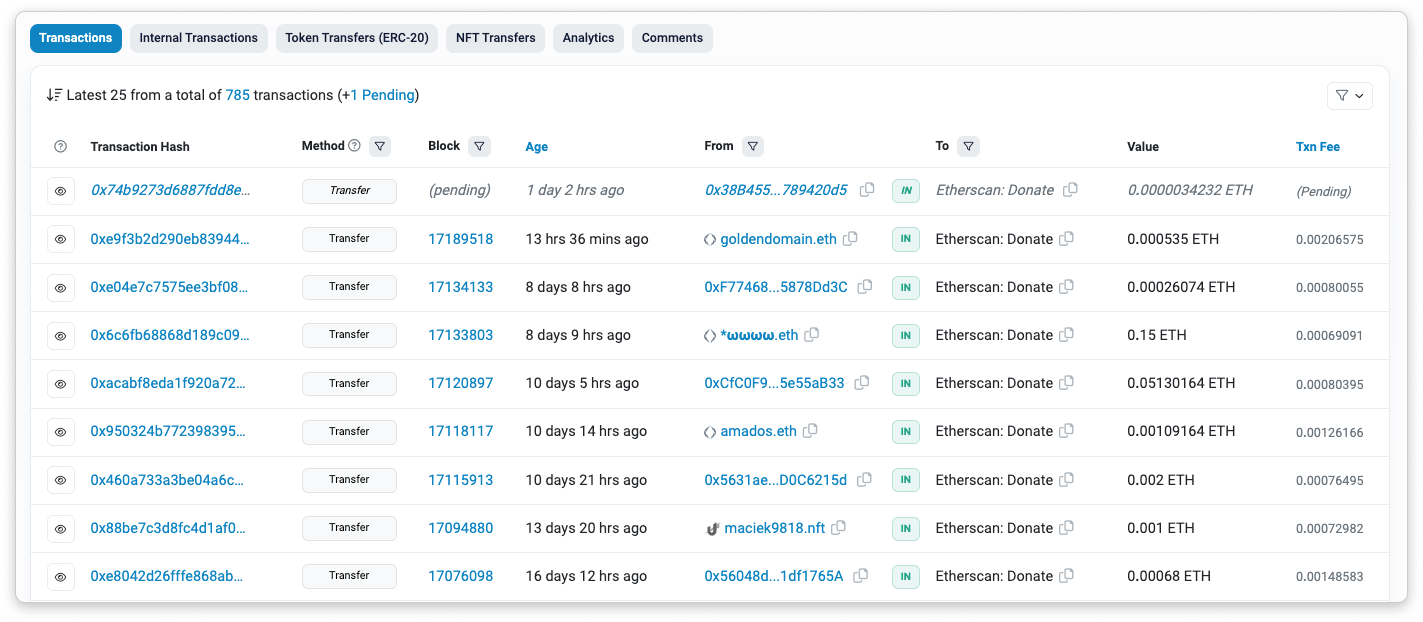Open the Block column filter

pyautogui.click(x=480, y=145)
